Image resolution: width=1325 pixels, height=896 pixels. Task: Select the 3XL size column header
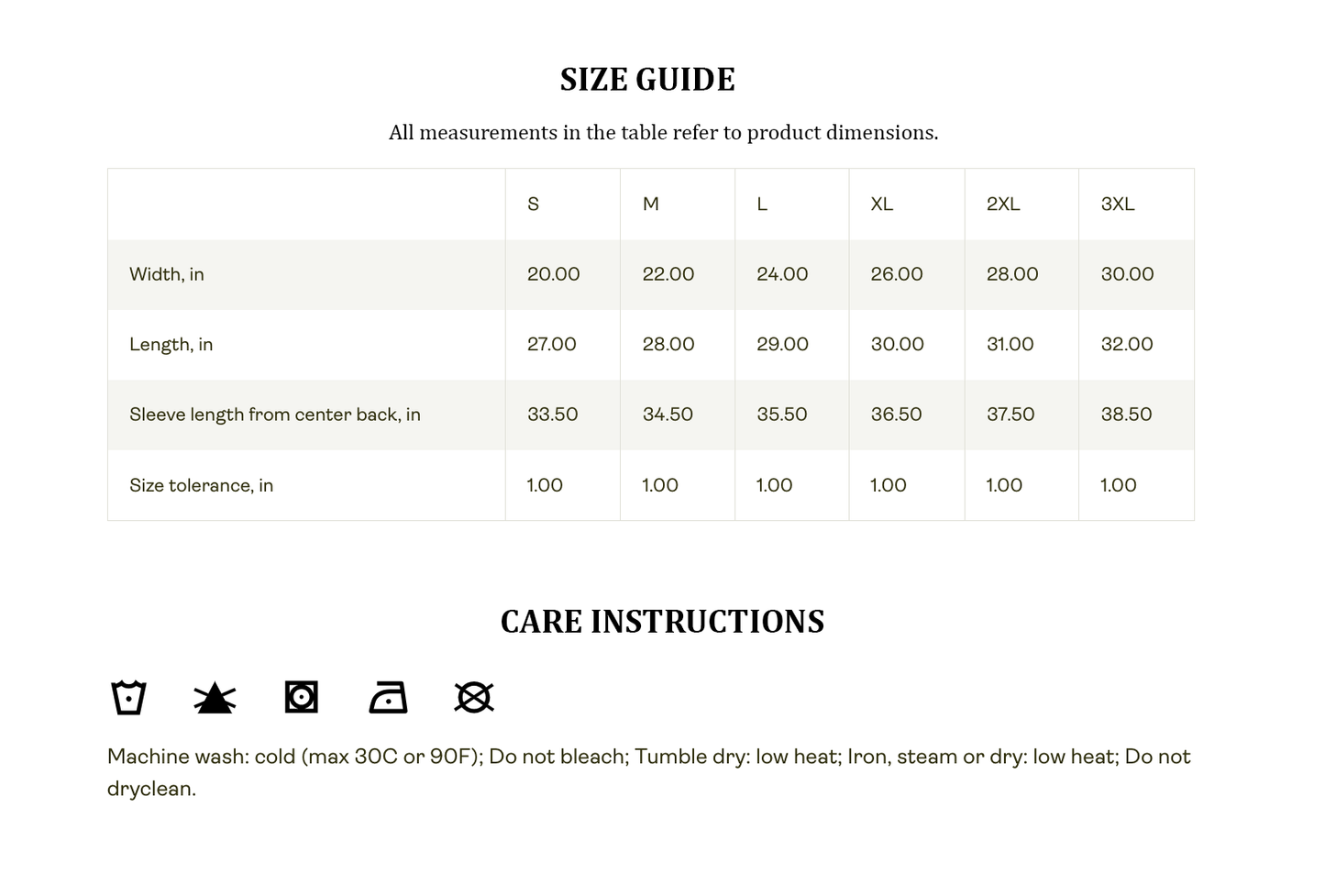pyautogui.click(x=1118, y=205)
